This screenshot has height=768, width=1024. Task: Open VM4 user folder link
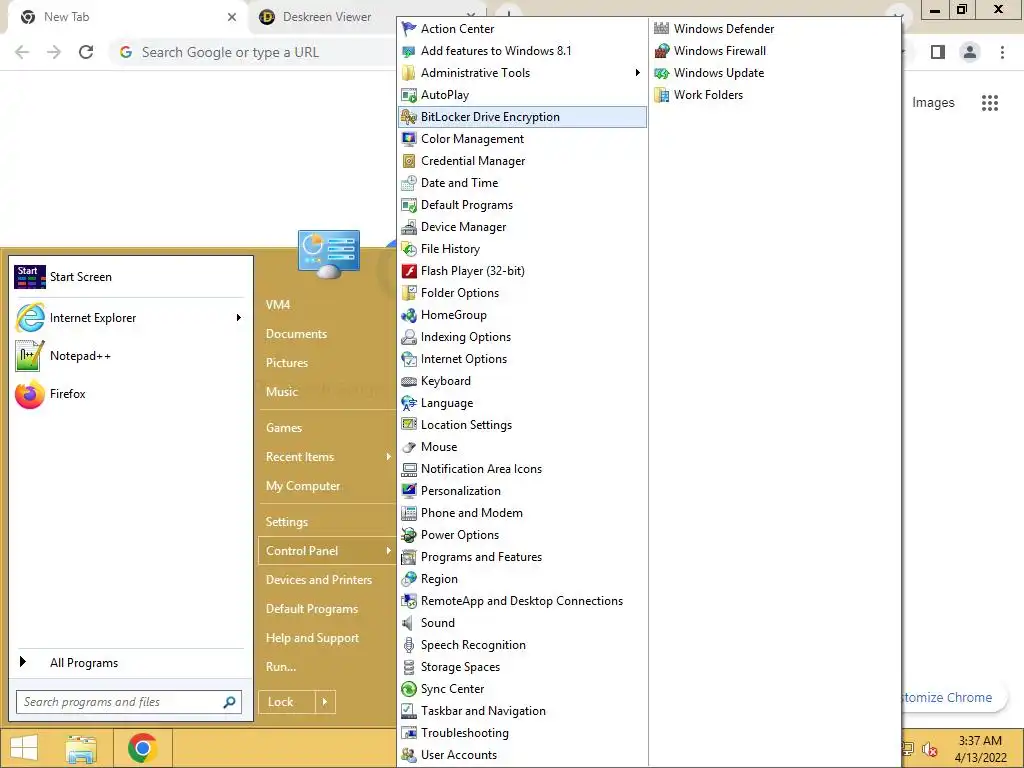278,305
